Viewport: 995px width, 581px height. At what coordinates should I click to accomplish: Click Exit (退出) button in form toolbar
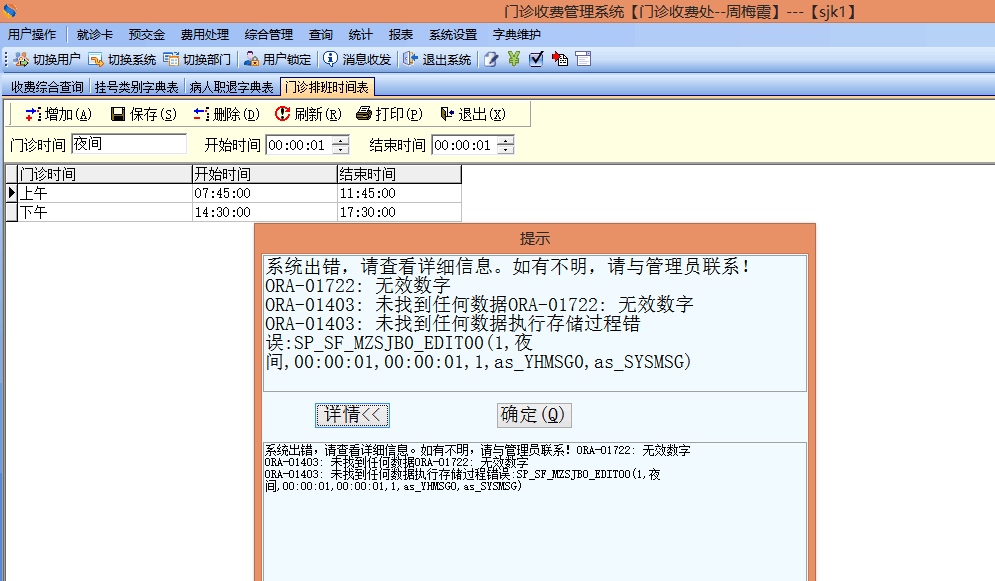click(x=473, y=114)
